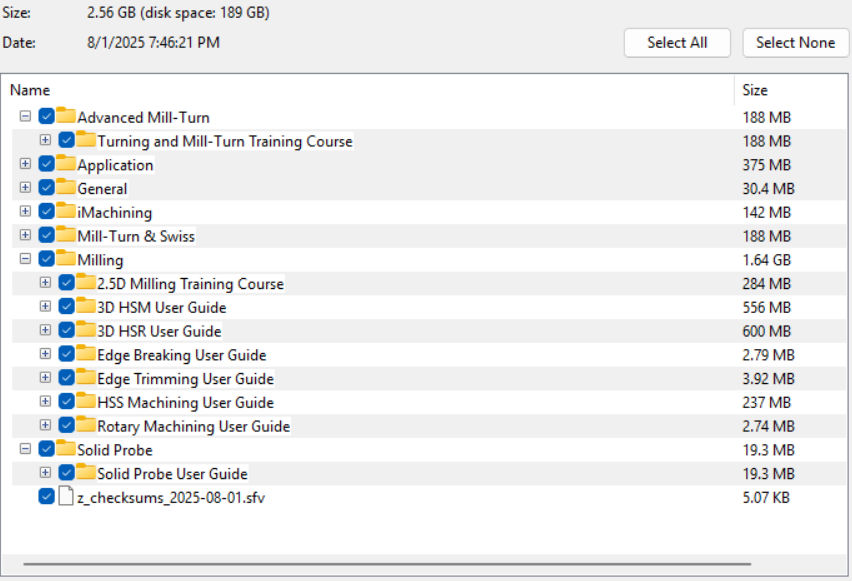The image size is (852, 581).
Task: Click the file icon of z_checksums_2025-08-01.sfv
Action: 65,497
